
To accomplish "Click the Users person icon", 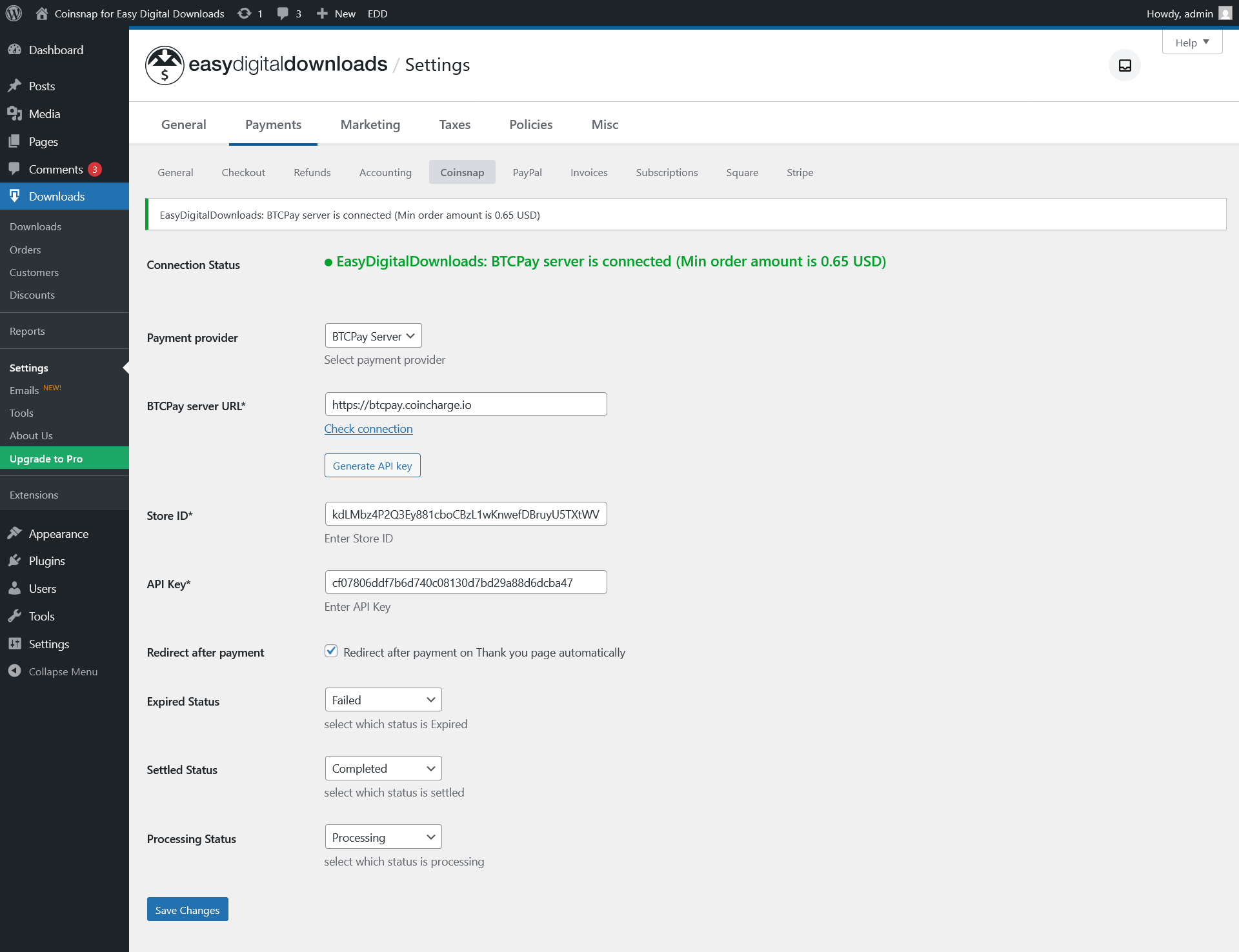I will [15, 588].
